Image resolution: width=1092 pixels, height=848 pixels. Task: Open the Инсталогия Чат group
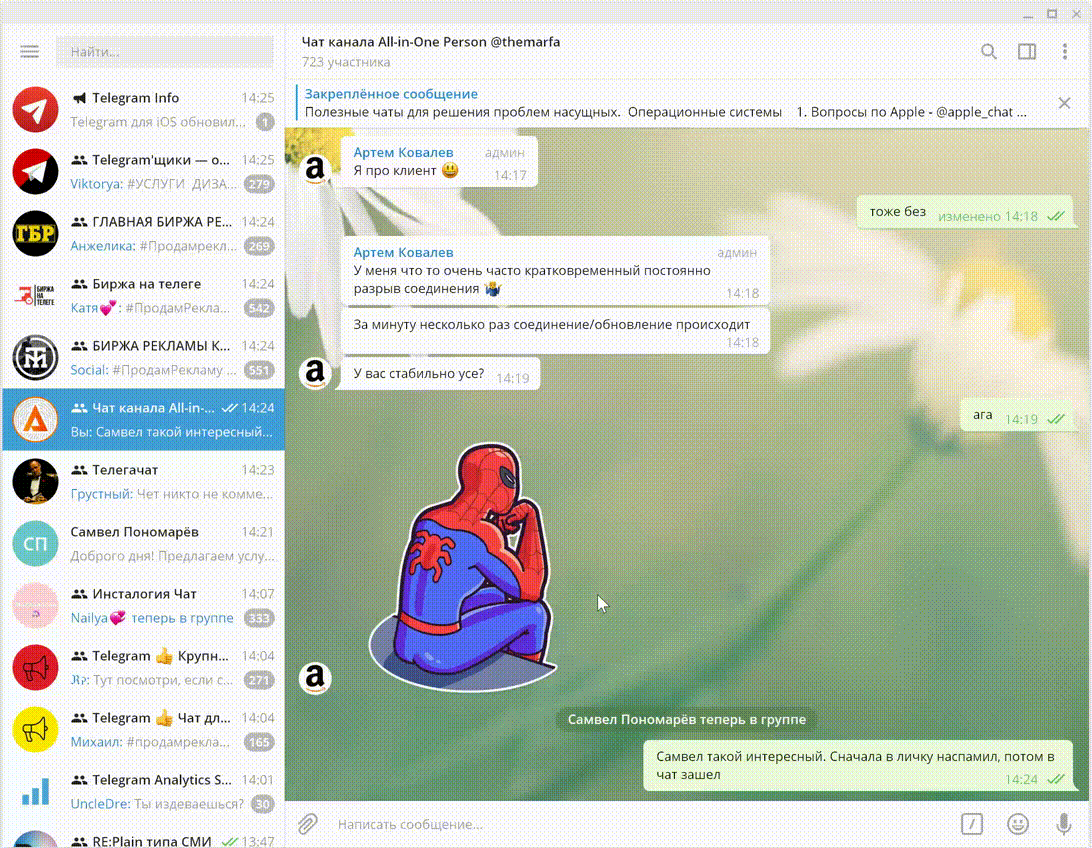point(143,605)
